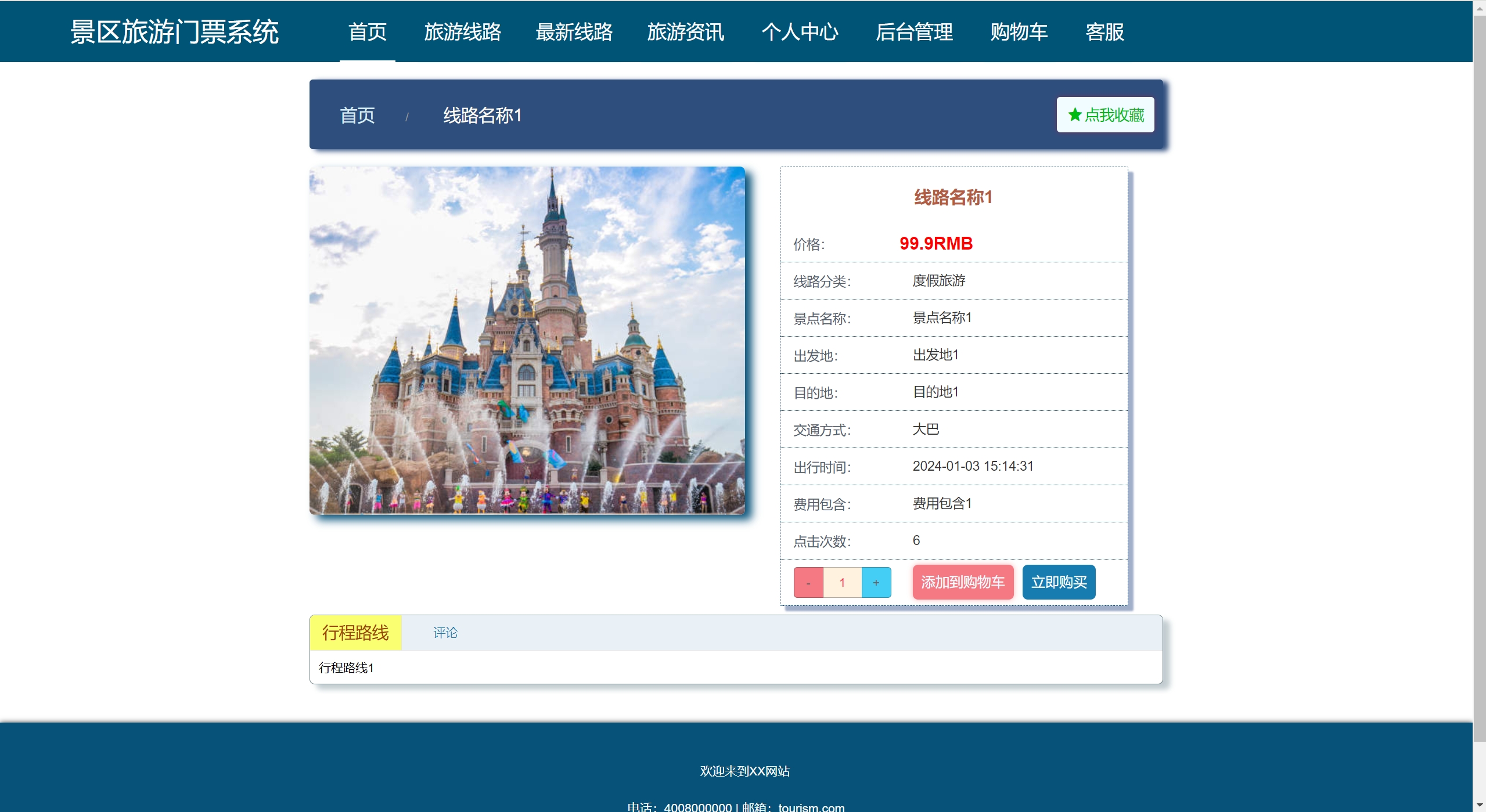Click the 景区旅游门票系统 site title

tap(174, 32)
